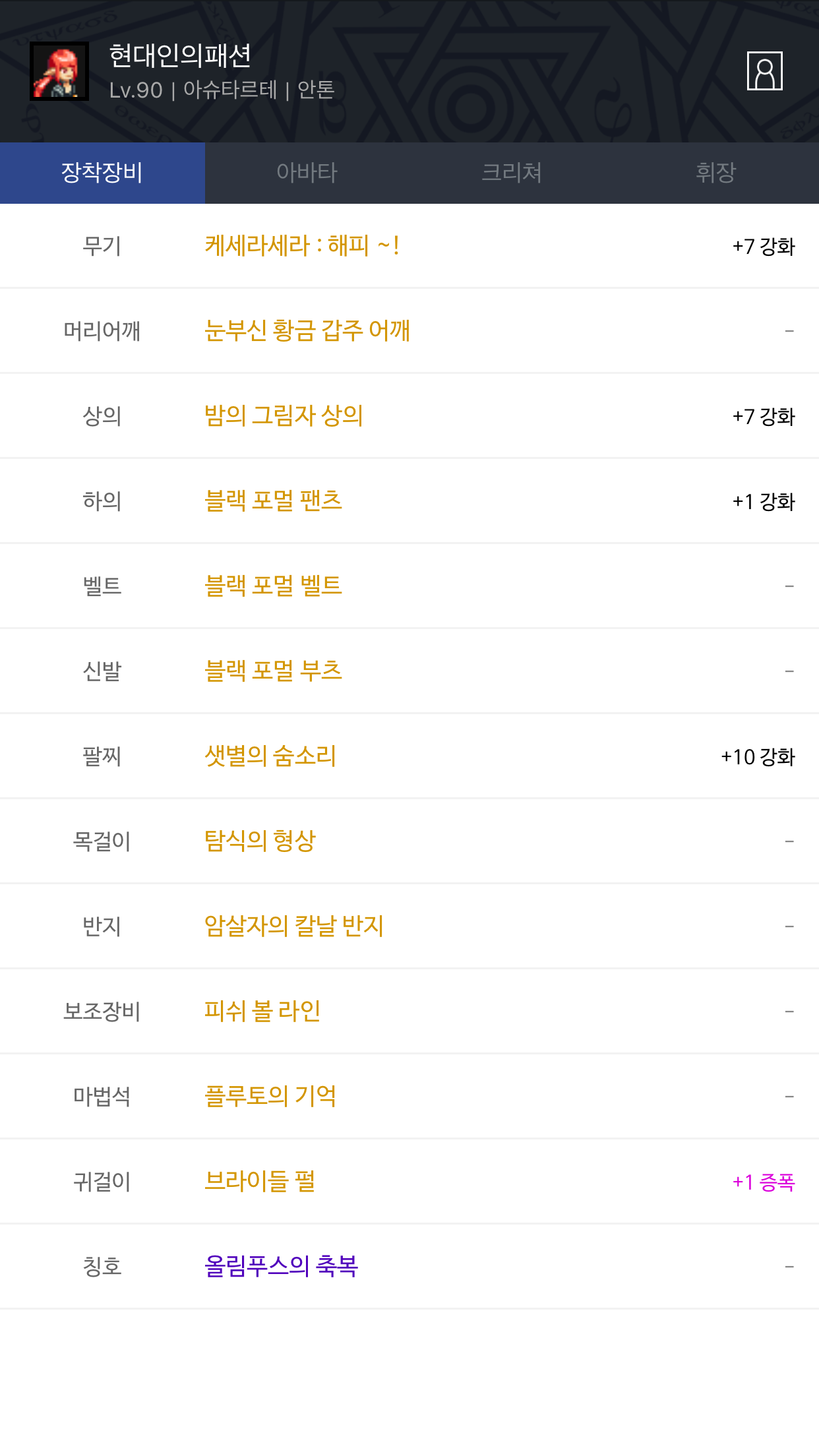The height and width of the screenshot is (1456, 819).
Task: Open weapon item 케세라세라 : 해피 ~!
Action: (301, 246)
